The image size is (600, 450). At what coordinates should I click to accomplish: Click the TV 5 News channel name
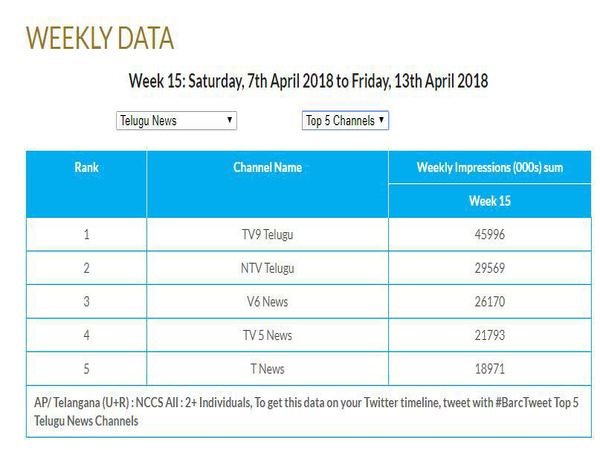pos(267,335)
